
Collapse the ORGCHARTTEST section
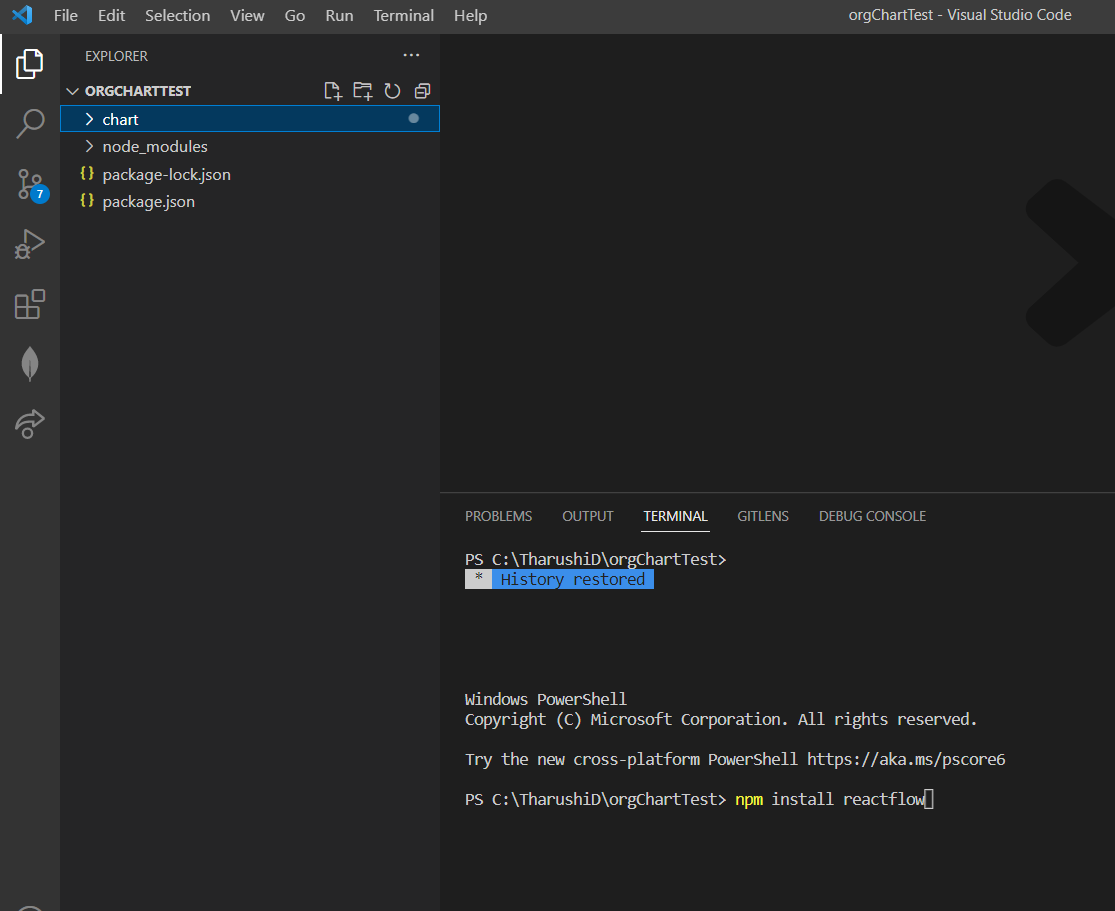coord(129,91)
